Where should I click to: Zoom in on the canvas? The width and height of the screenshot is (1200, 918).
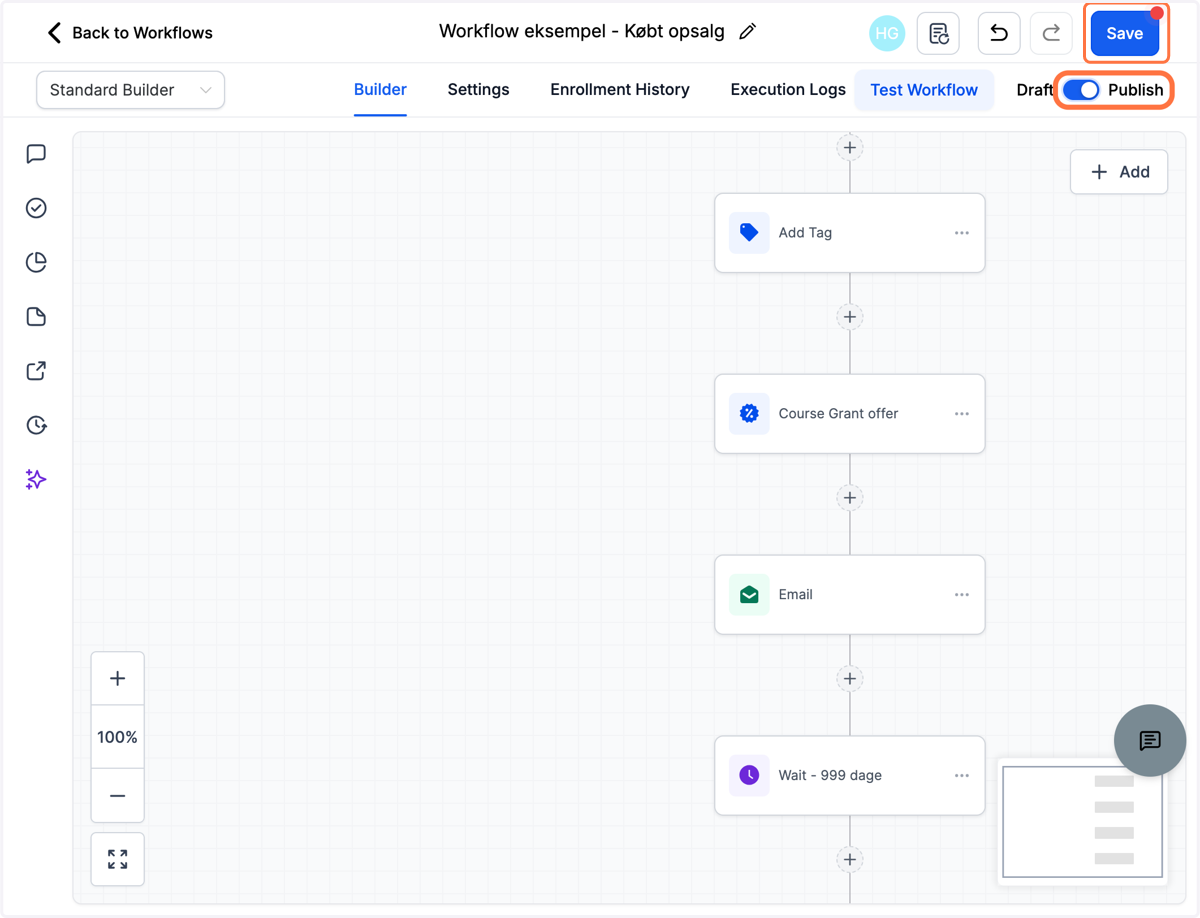117,679
